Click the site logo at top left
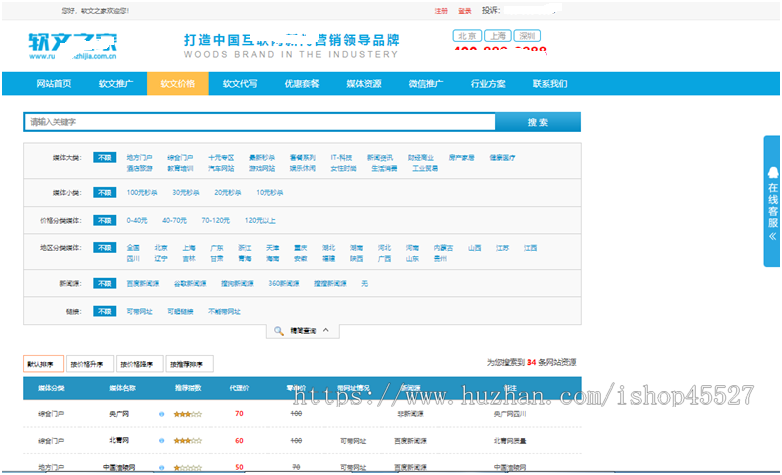 click(x=73, y=46)
